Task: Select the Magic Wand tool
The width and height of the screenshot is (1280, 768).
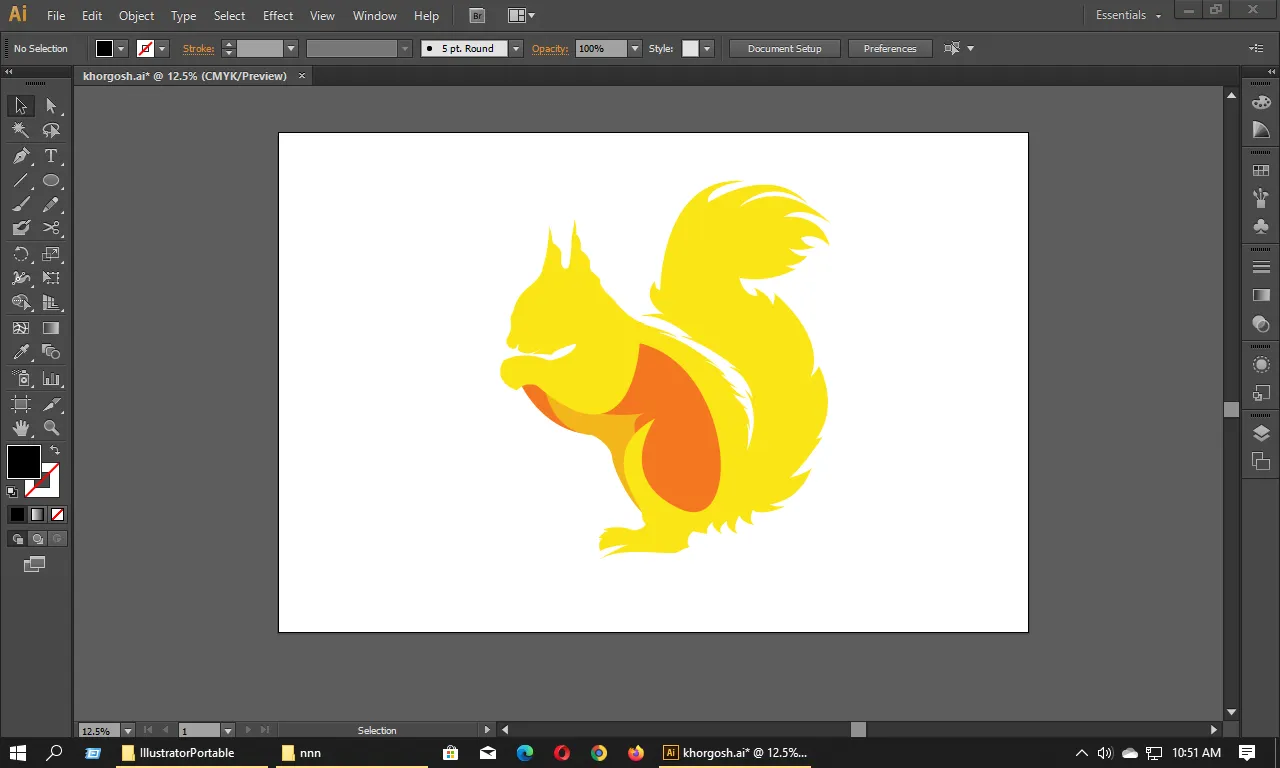Action: point(21,130)
